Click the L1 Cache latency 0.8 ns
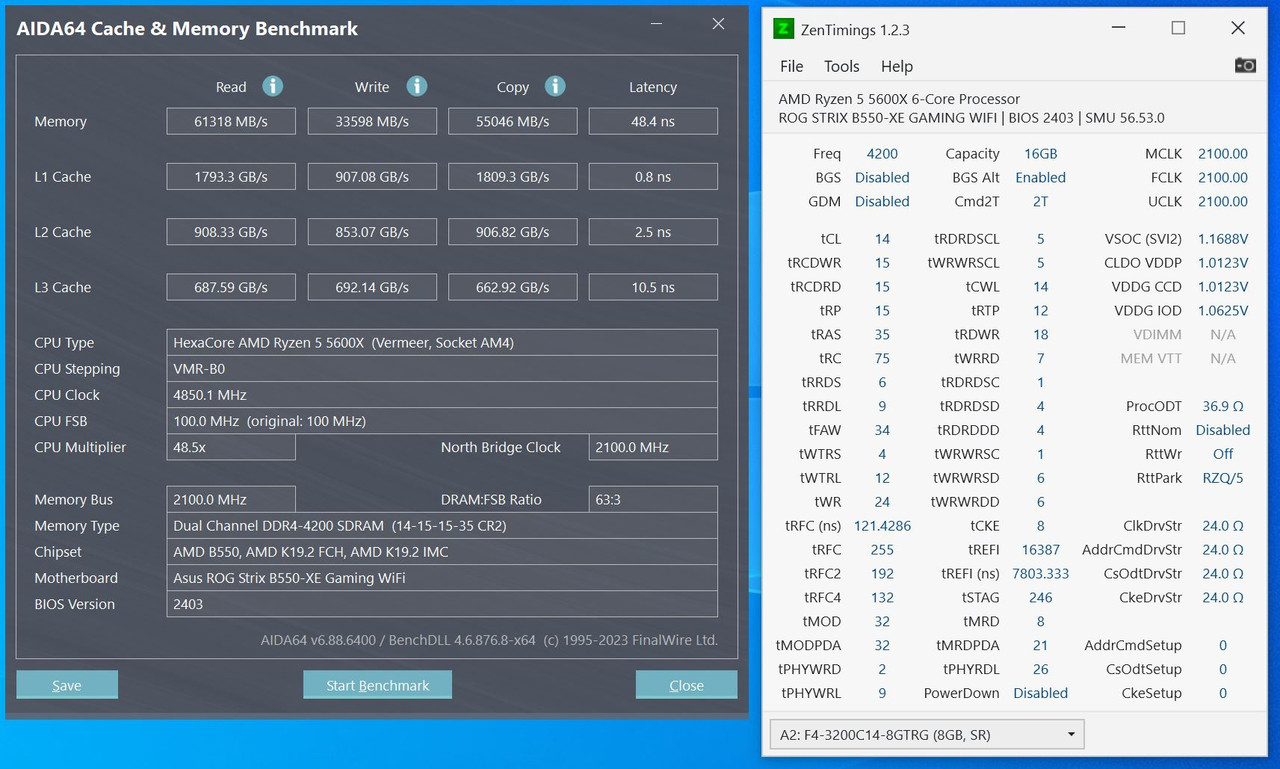This screenshot has width=1280, height=769. (653, 177)
